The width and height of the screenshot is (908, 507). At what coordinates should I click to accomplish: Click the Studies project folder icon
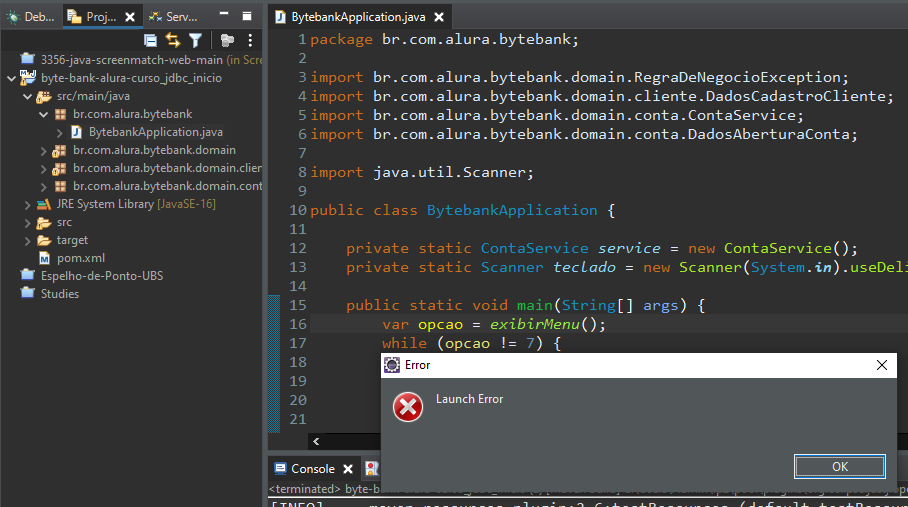click(x=28, y=293)
